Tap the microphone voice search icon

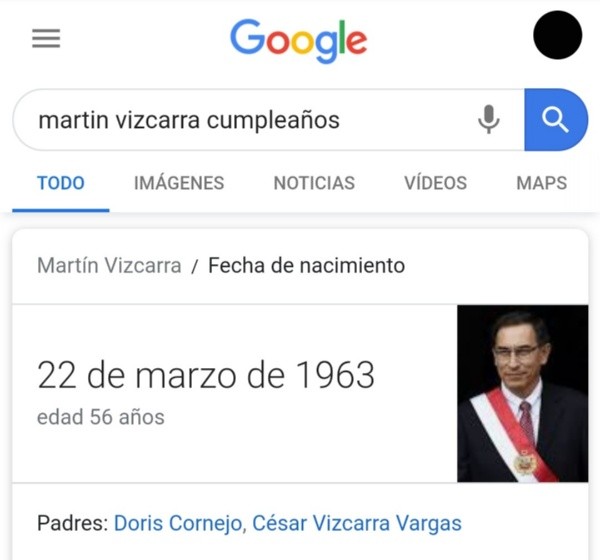click(x=489, y=119)
